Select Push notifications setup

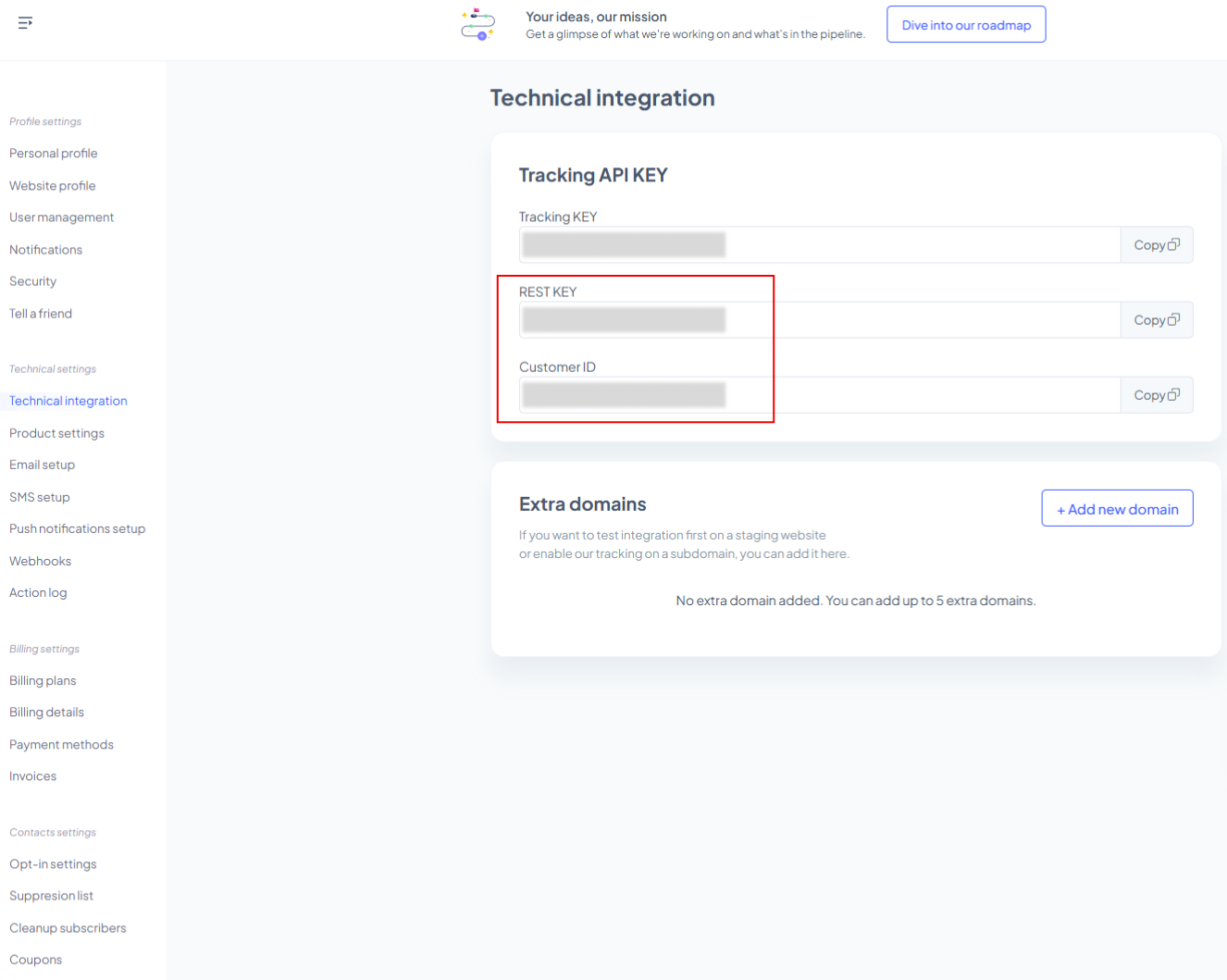[78, 529]
